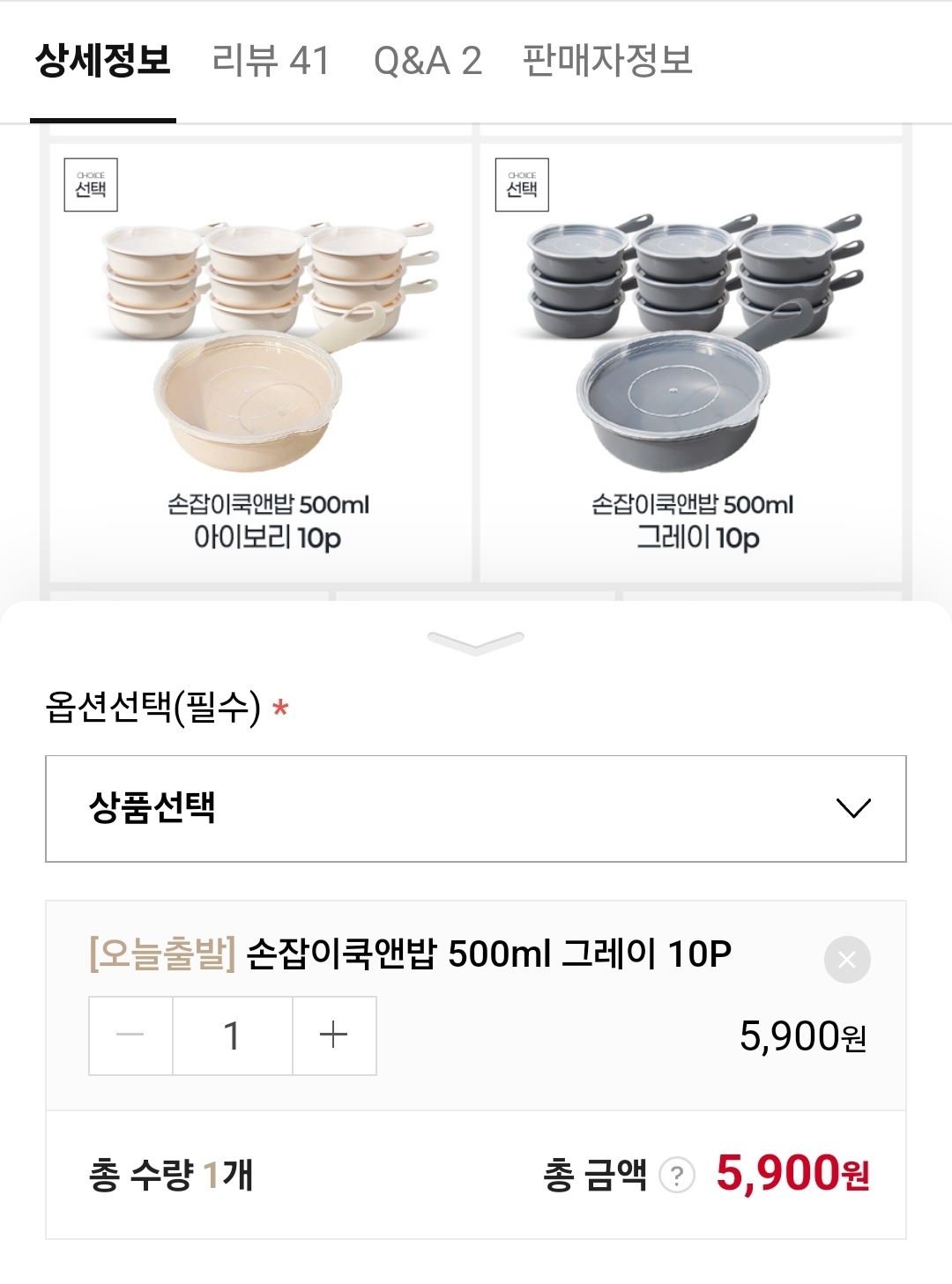Tap the ivory 아이보리 10p product image

[x=264, y=344]
